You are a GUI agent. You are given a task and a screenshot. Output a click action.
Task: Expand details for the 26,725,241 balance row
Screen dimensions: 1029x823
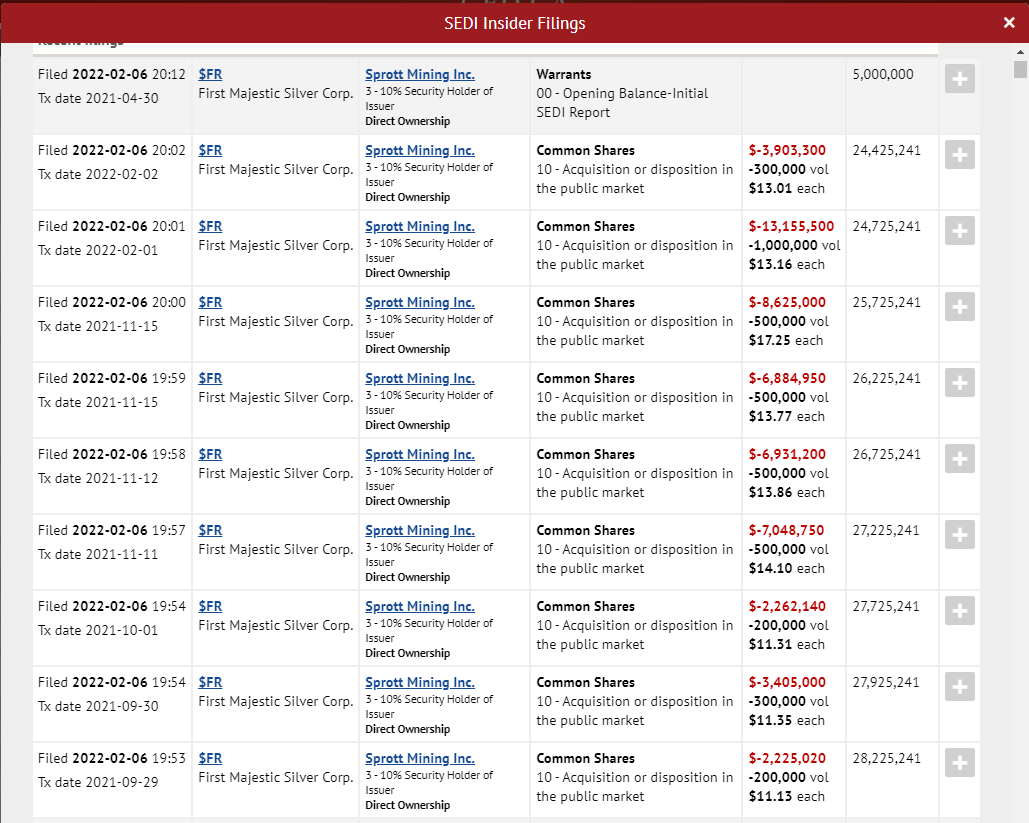pyautogui.click(x=959, y=459)
